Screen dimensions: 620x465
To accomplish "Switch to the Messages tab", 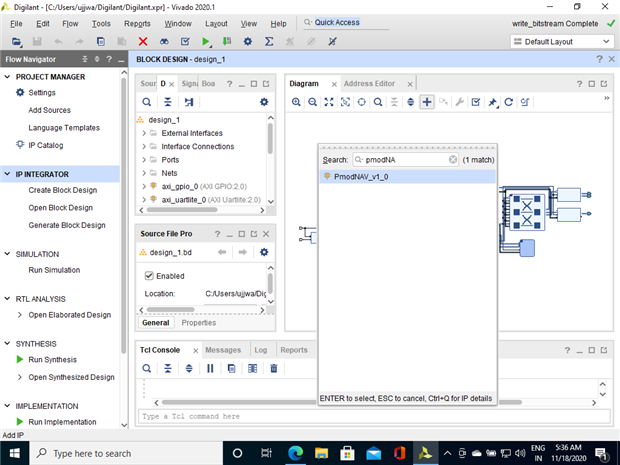I will pyautogui.click(x=223, y=350).
